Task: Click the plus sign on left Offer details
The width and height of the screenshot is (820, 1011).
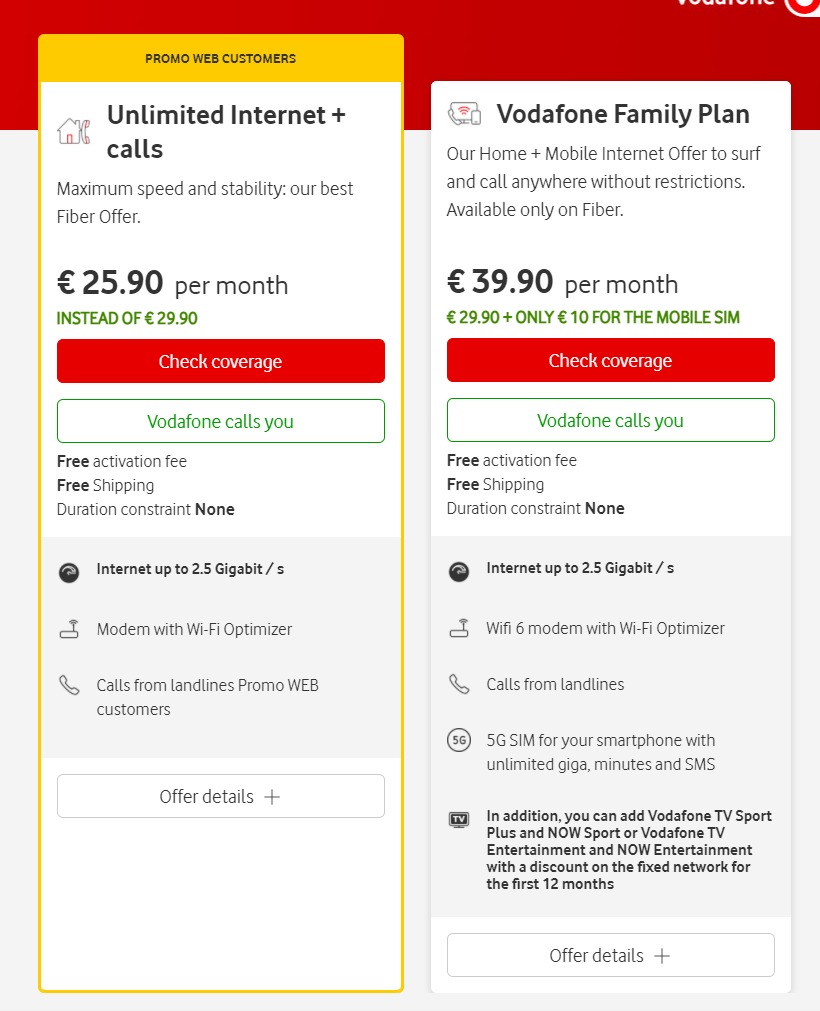Action: [x=271, y=796]
